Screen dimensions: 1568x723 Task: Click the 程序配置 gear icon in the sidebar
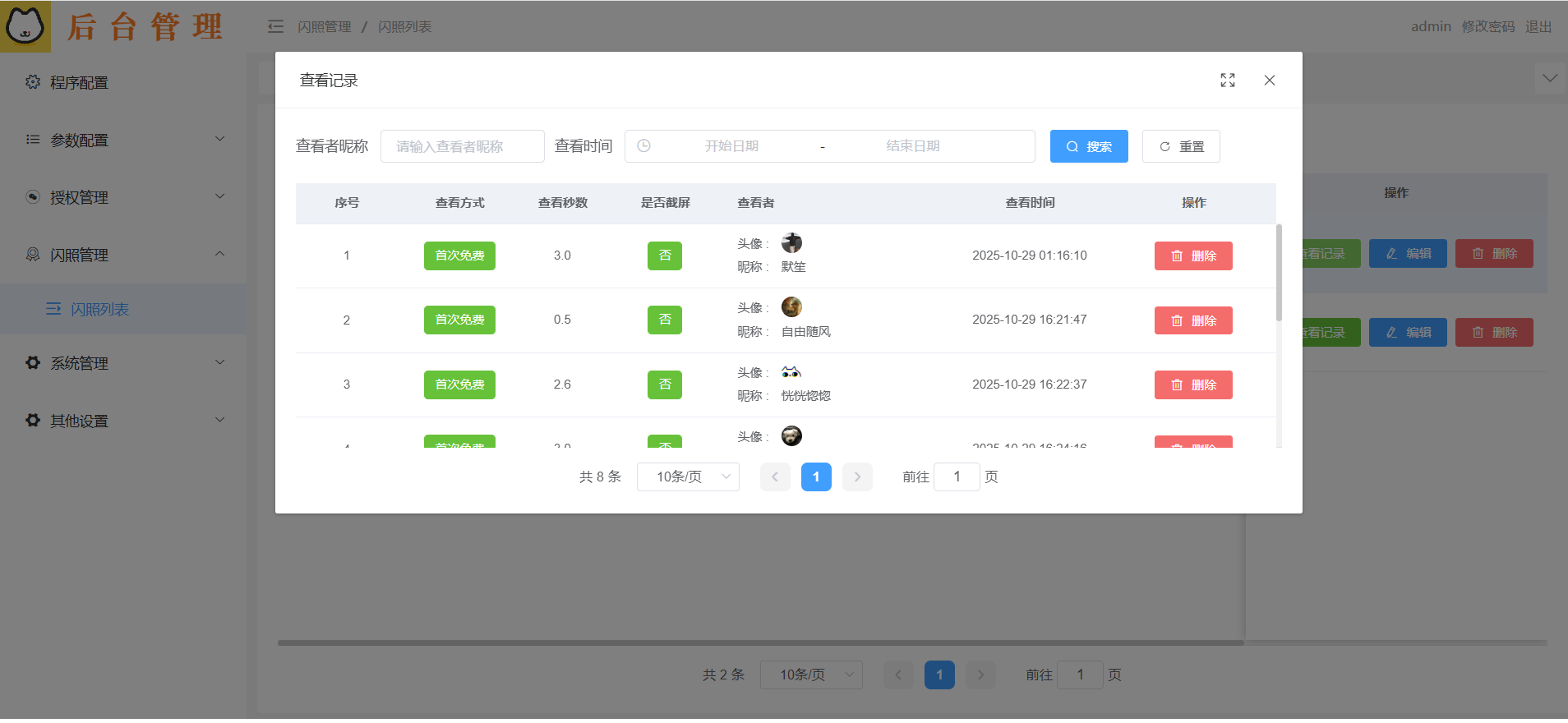pos(33,82)
